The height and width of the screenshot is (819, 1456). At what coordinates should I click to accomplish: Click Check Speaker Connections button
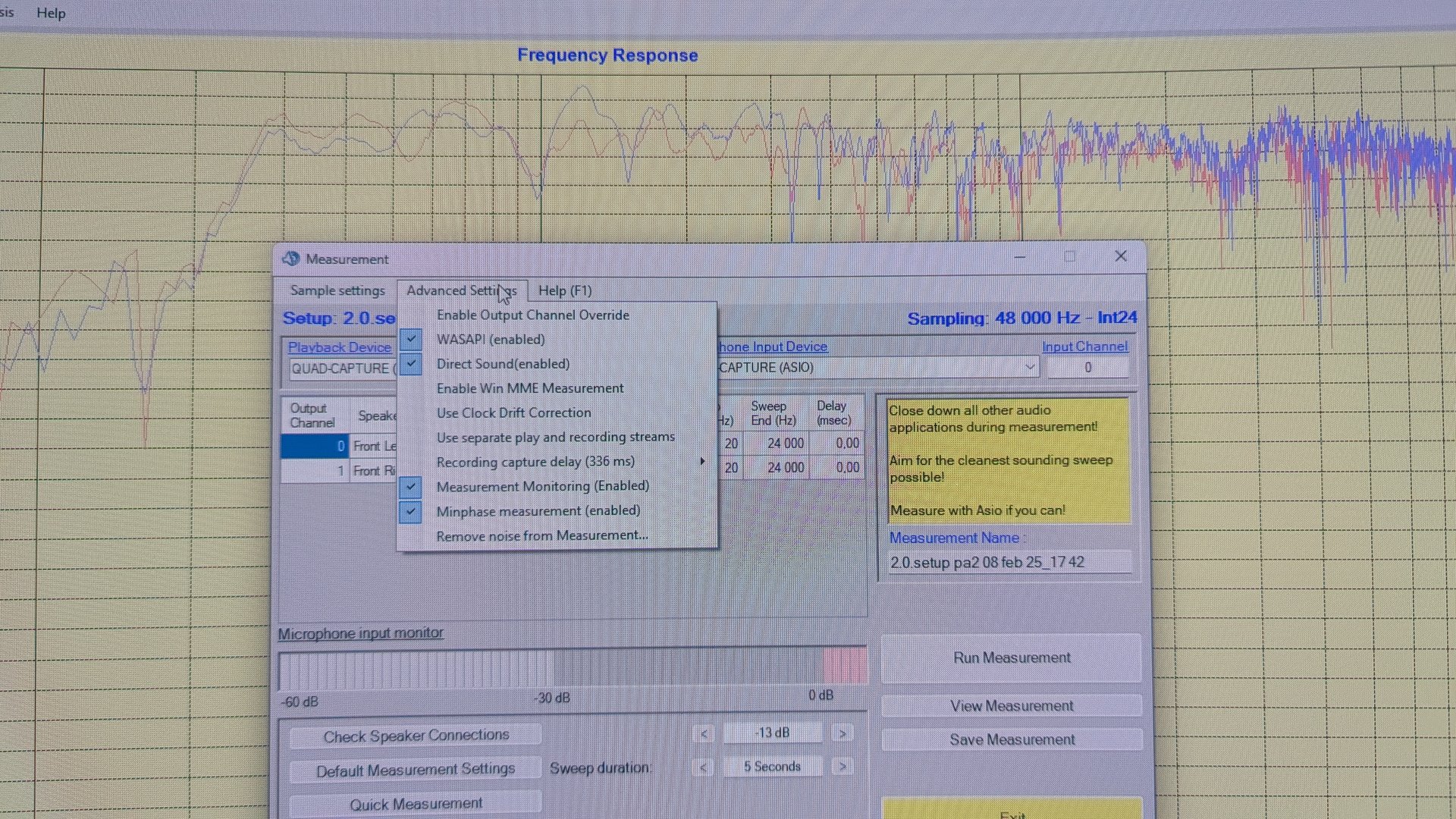pos(416,736)
